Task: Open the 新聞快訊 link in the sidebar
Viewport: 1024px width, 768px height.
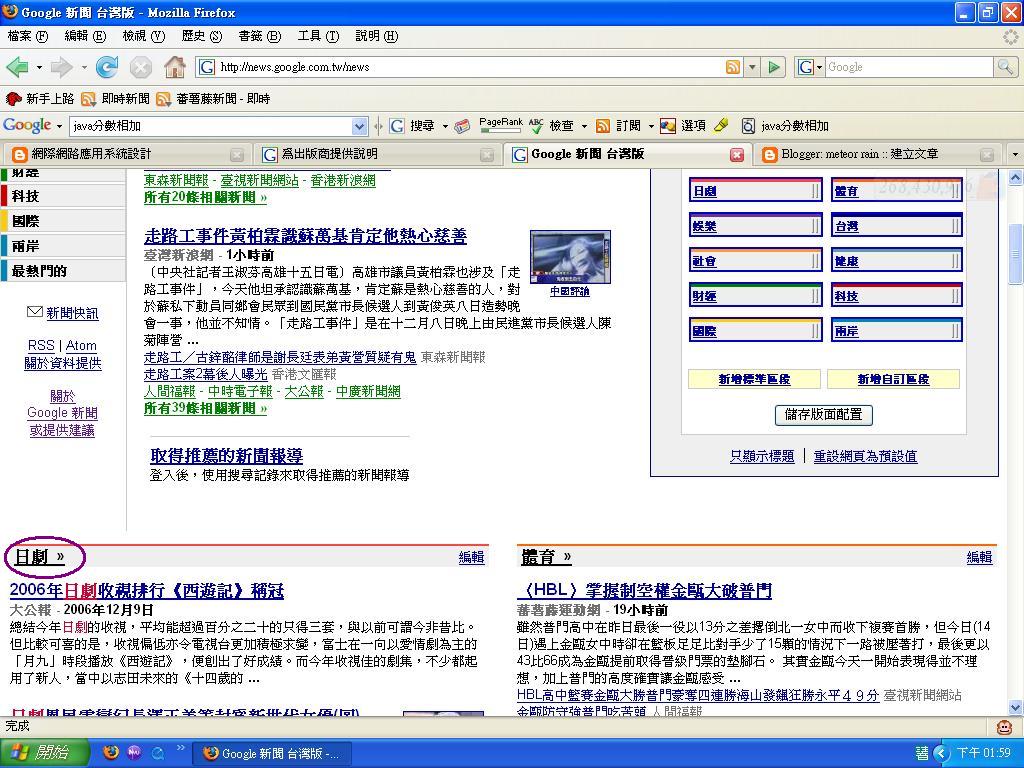Action: click(x=72, y=313)
